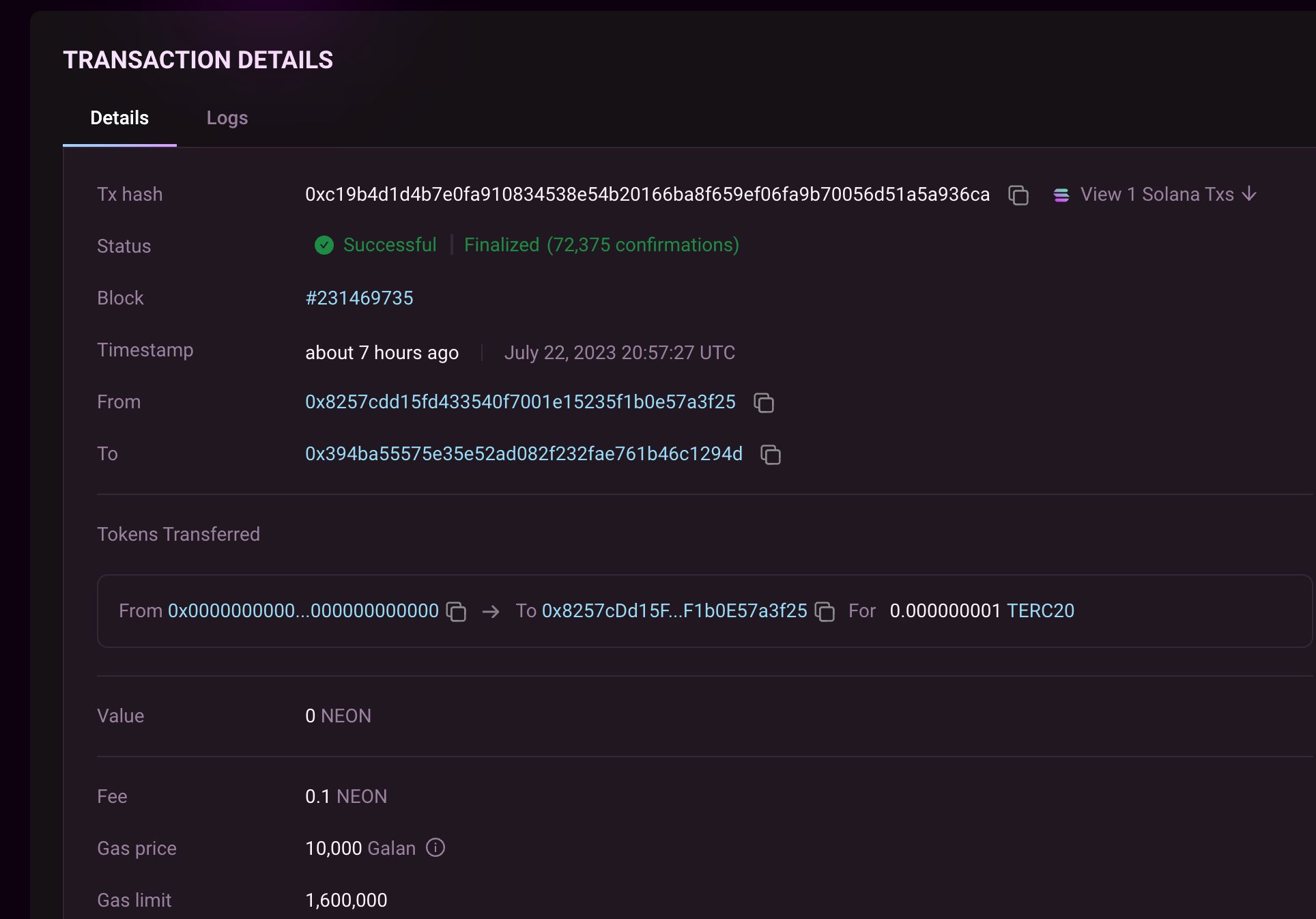Click the Gas price label

click(x=137, y=849)
